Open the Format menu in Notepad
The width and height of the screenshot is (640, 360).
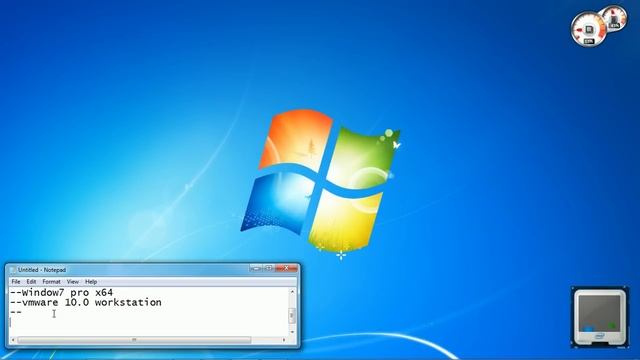pyautogui.click(x=51, y=282)
